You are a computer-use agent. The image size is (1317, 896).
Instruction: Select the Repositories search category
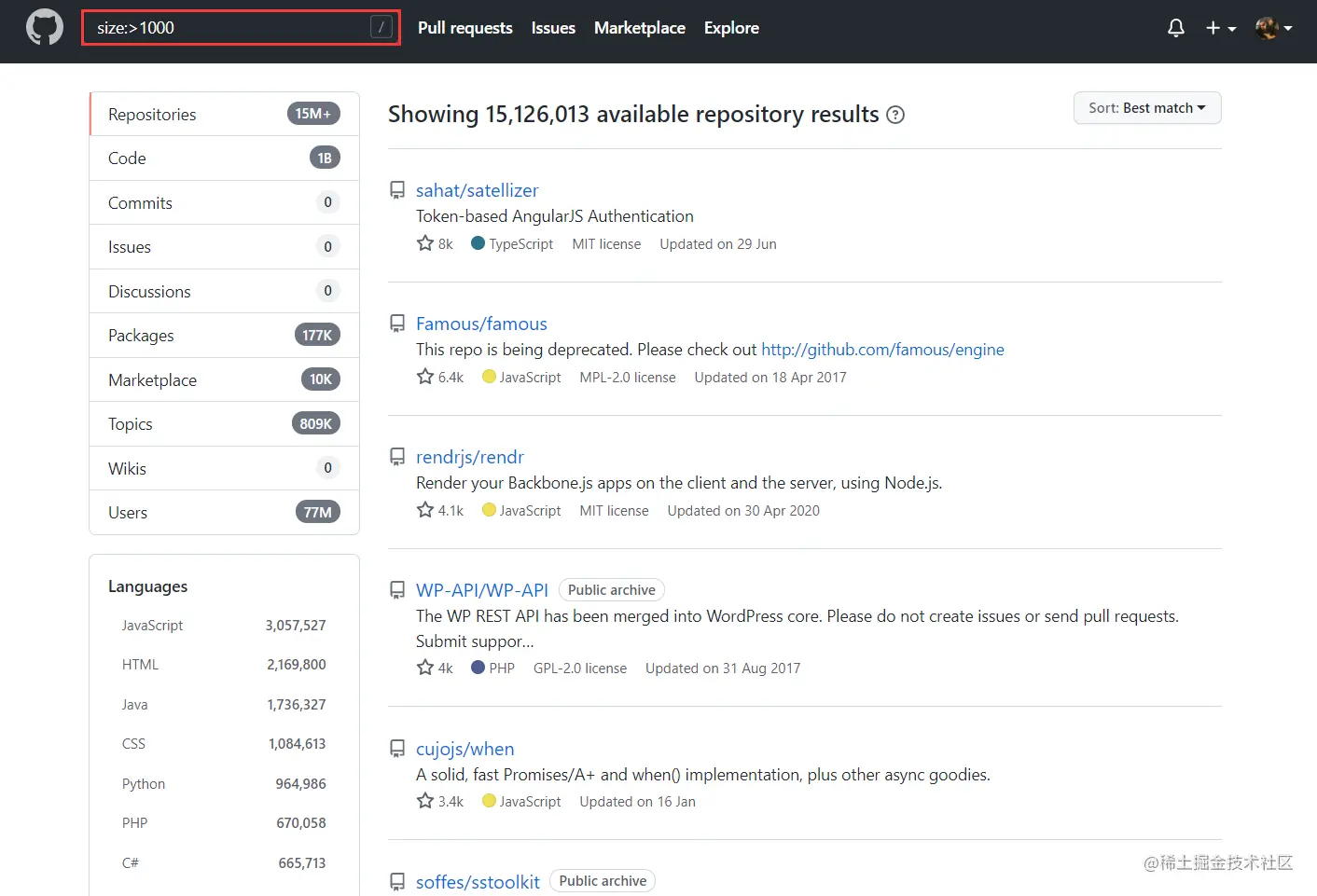tap(224, 114)
